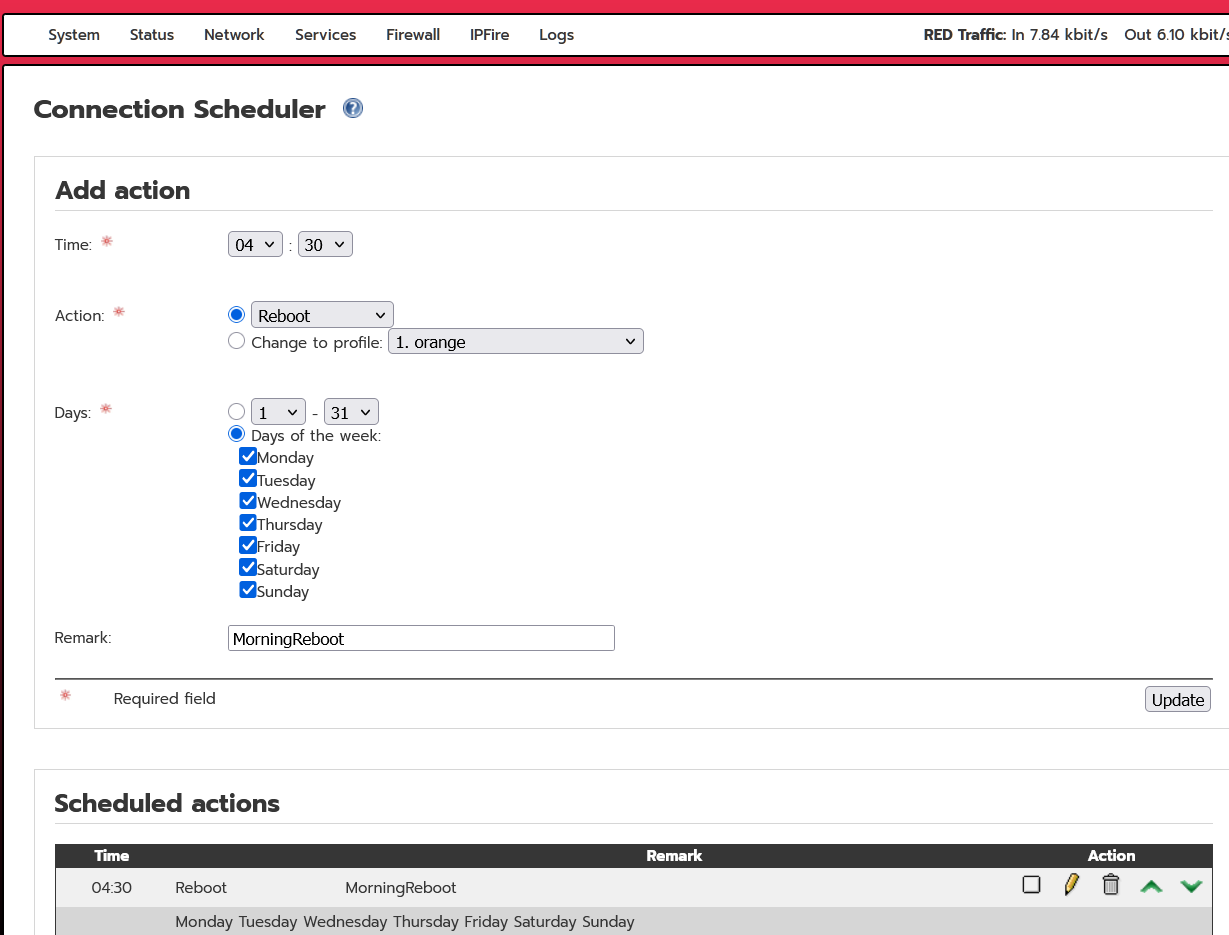
Task: Open the Status menu
Action: click(152, 35)
